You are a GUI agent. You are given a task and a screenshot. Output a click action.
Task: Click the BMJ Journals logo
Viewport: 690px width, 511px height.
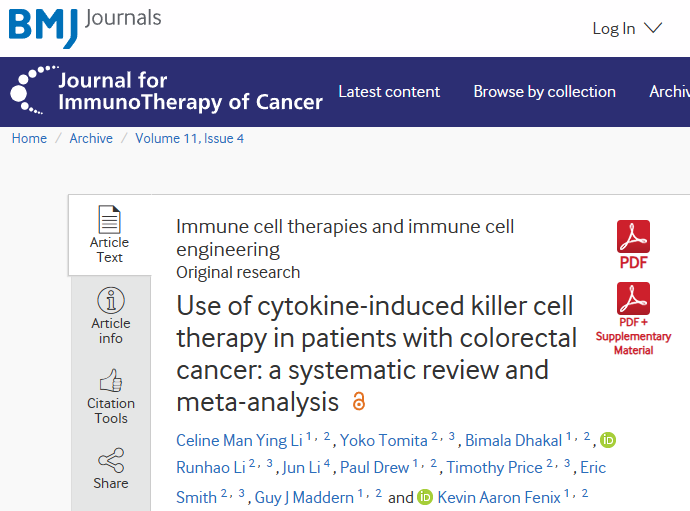[85, 27]
